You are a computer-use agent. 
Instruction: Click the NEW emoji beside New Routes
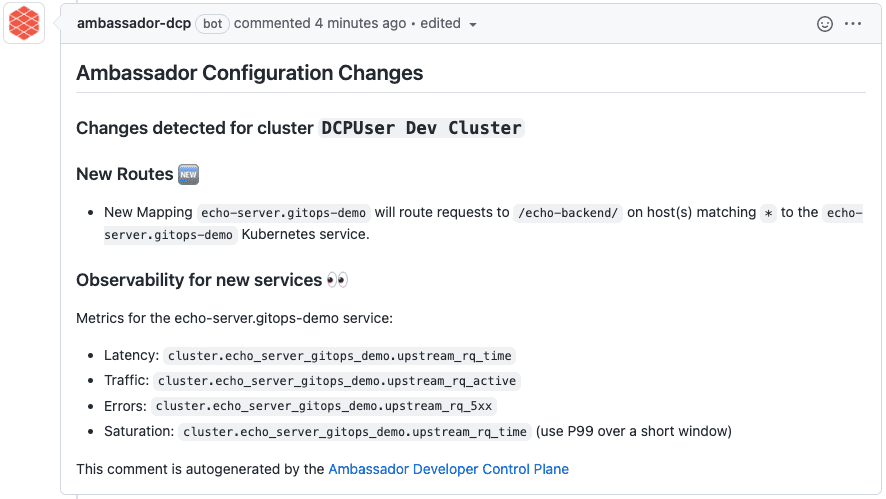[188, 174]
